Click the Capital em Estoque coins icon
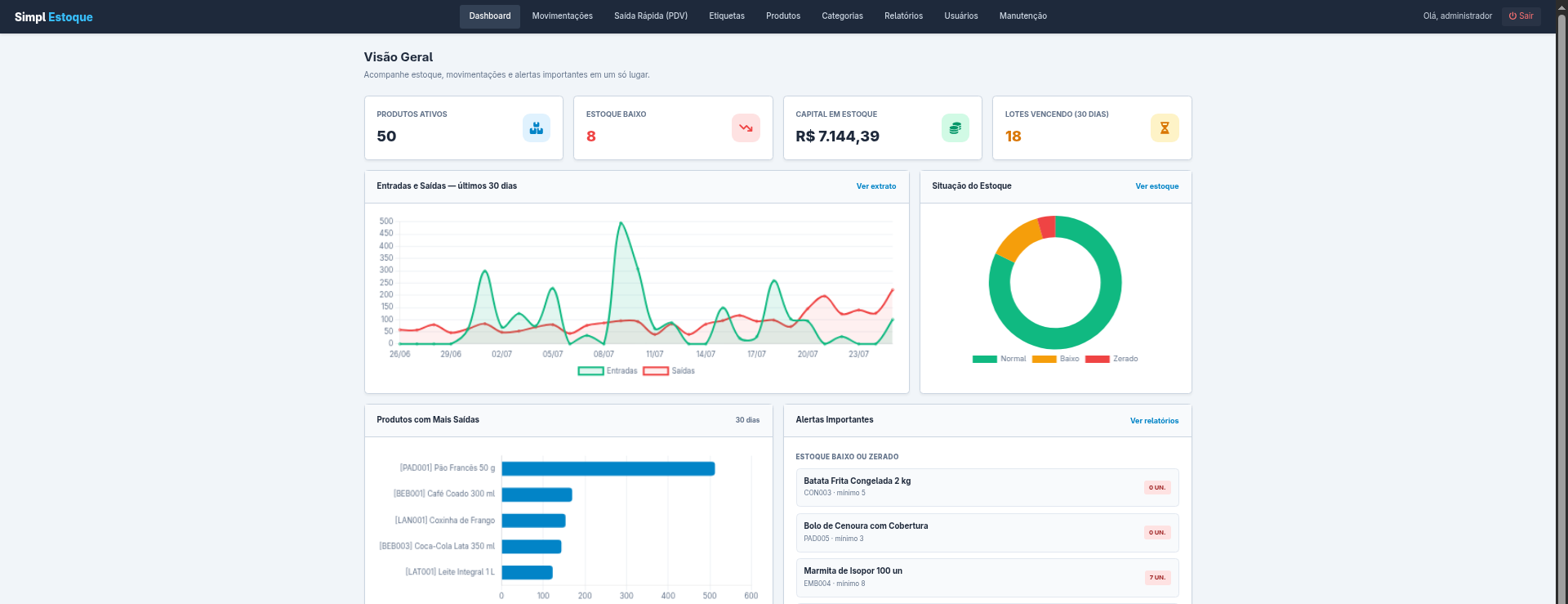The width and height of the screenshot is (1568, 604). 955,128
